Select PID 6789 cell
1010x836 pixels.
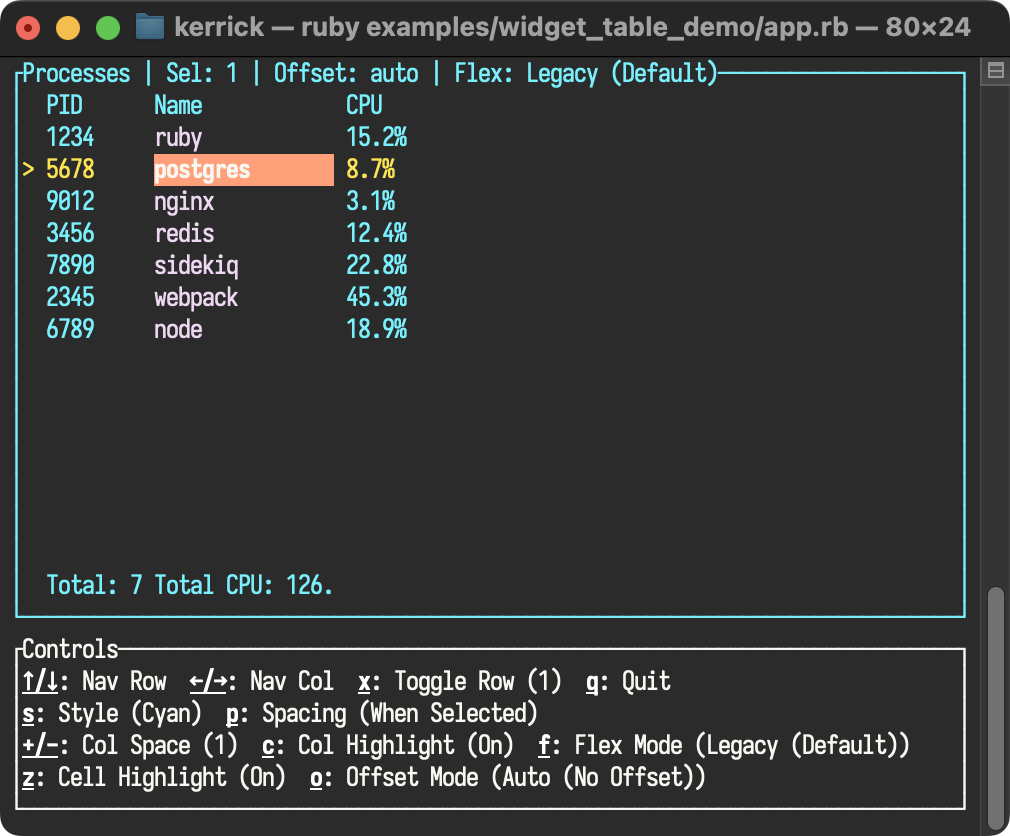click(70, 329)
